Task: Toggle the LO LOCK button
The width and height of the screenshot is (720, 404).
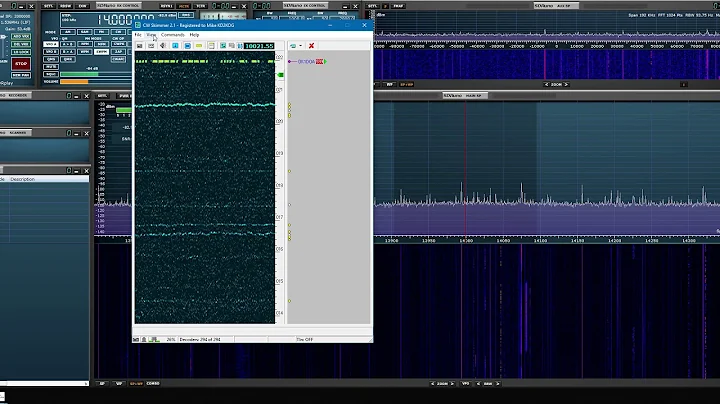Action: click(x=21, y=52)
